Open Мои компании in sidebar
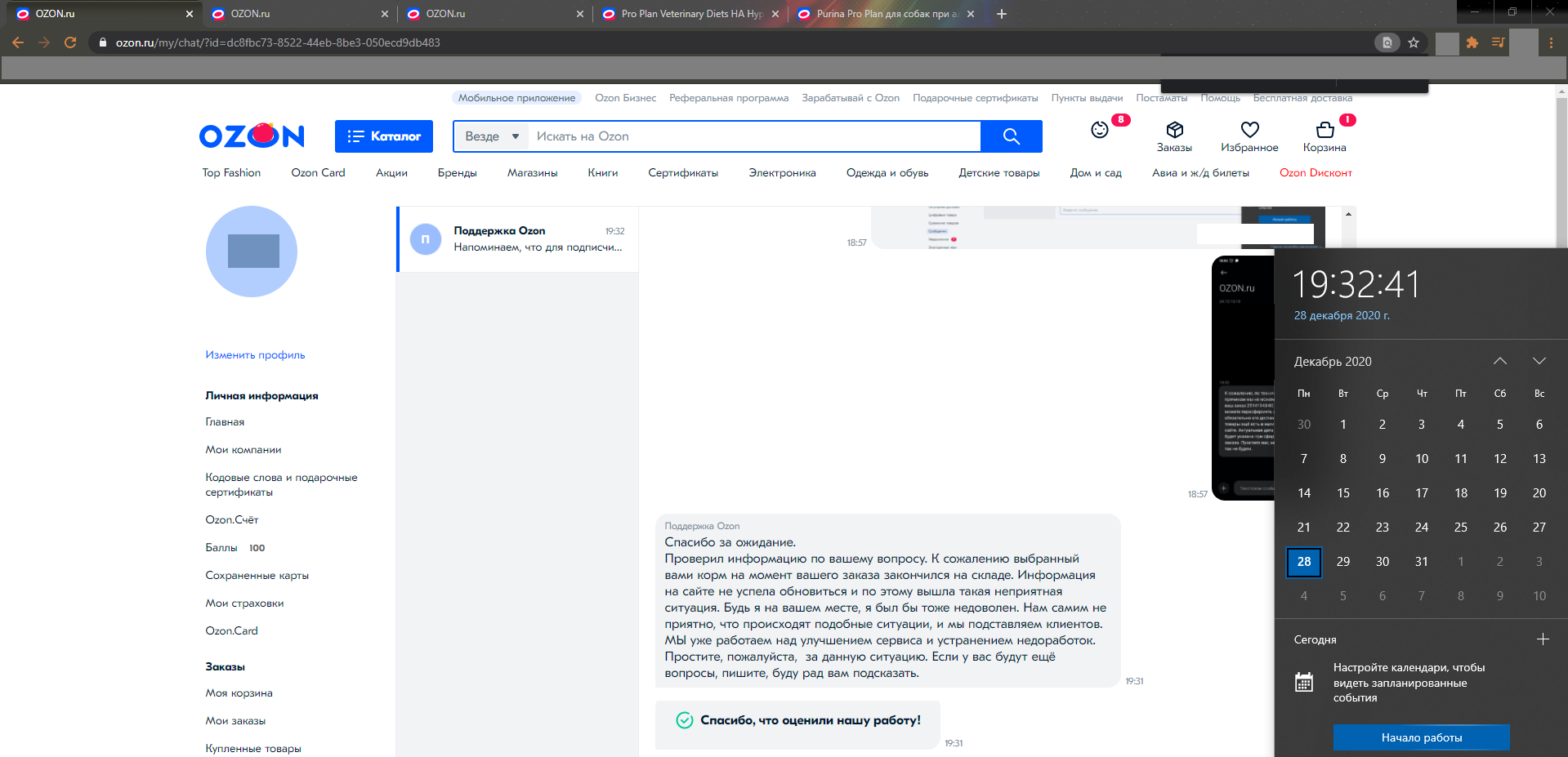 (x=243, y=450)
